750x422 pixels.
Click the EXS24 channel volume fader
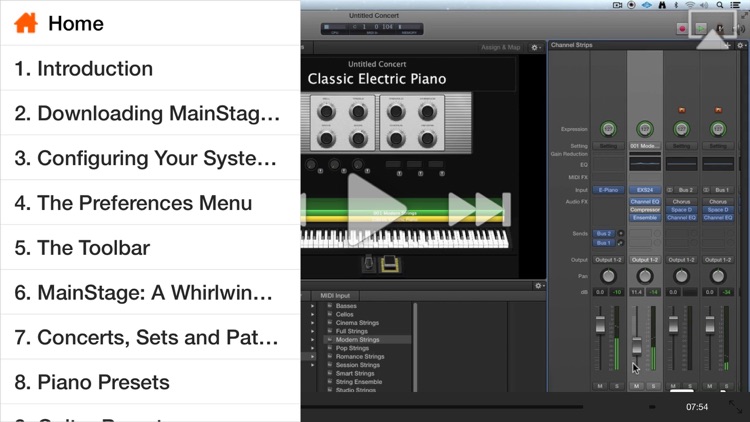coord(636,346)
